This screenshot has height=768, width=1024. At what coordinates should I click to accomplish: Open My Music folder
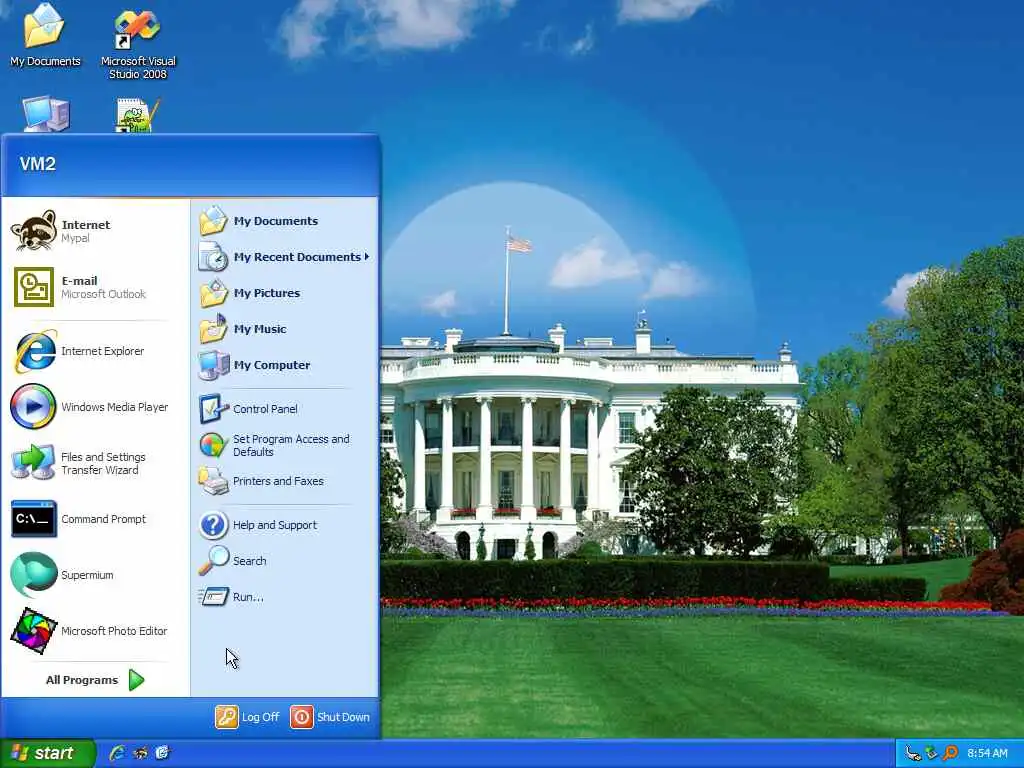click(284, 329)
